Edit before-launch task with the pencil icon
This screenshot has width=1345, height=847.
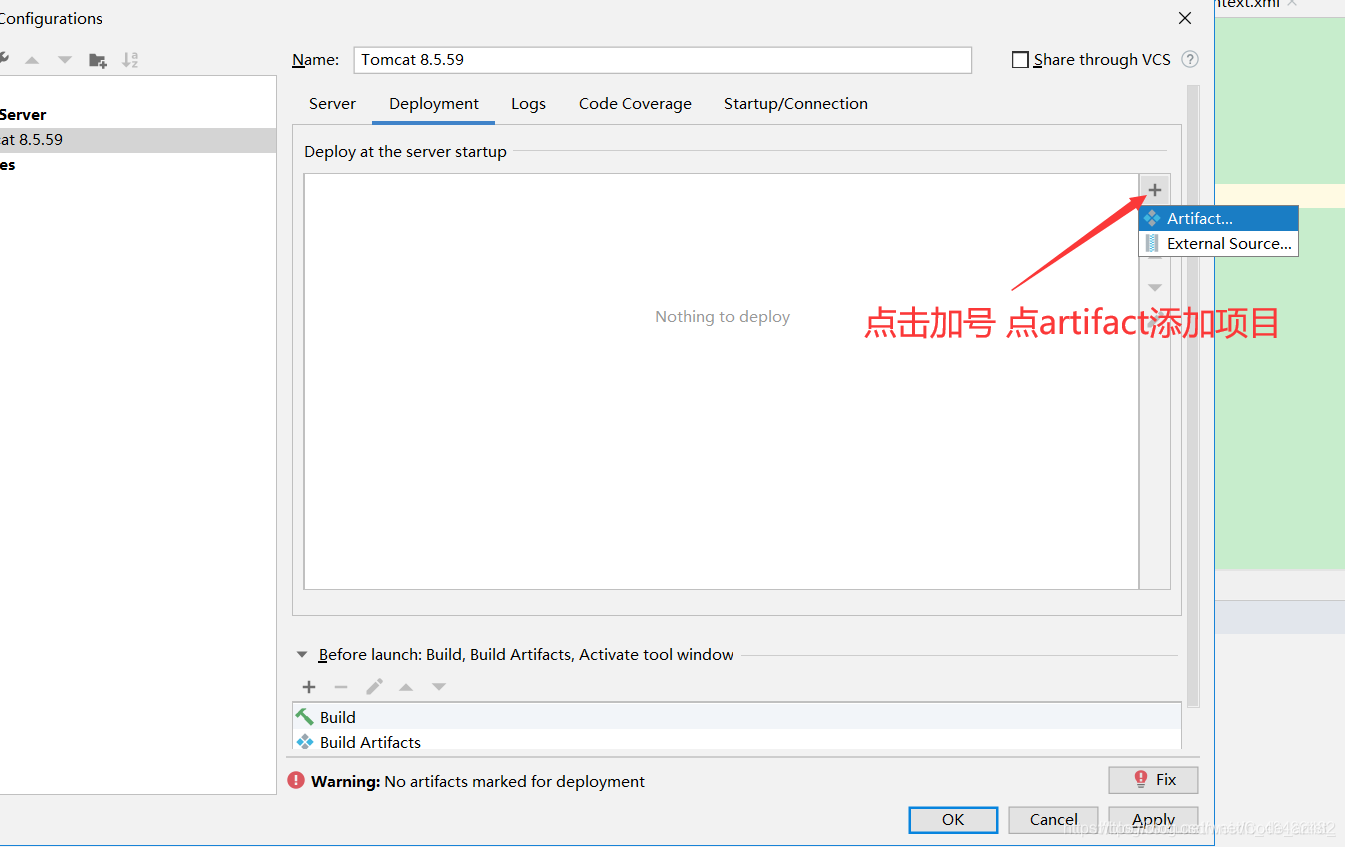point(374,687)
